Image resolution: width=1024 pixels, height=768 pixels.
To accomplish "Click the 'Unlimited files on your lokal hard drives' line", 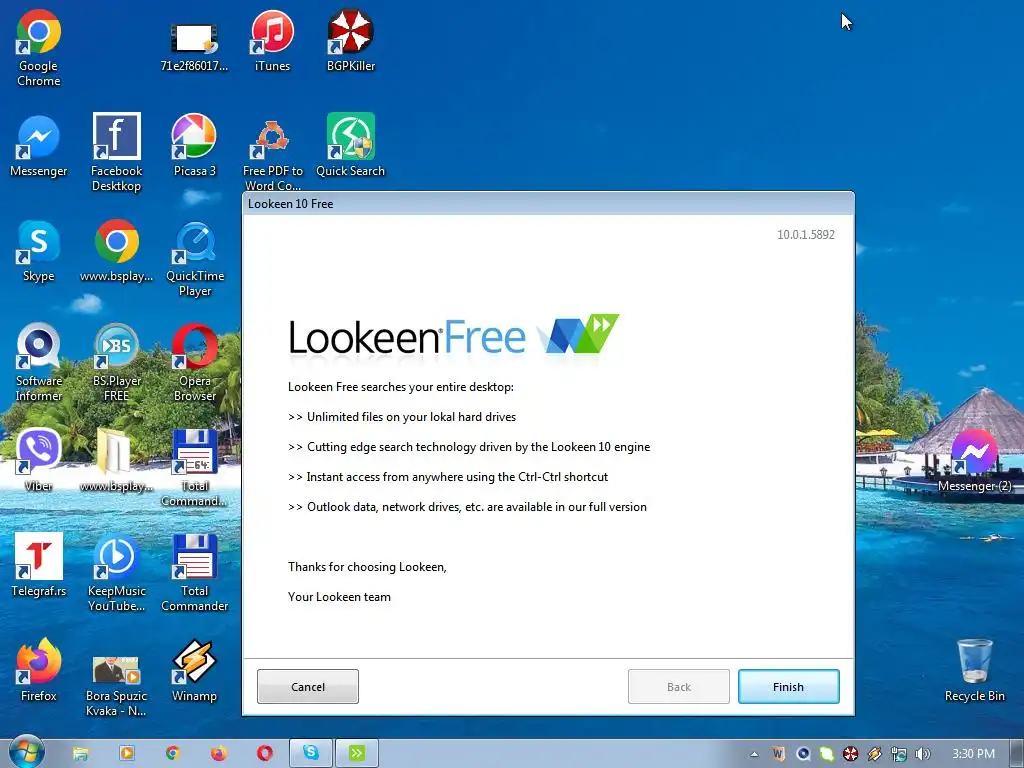I will pos(402,417).
